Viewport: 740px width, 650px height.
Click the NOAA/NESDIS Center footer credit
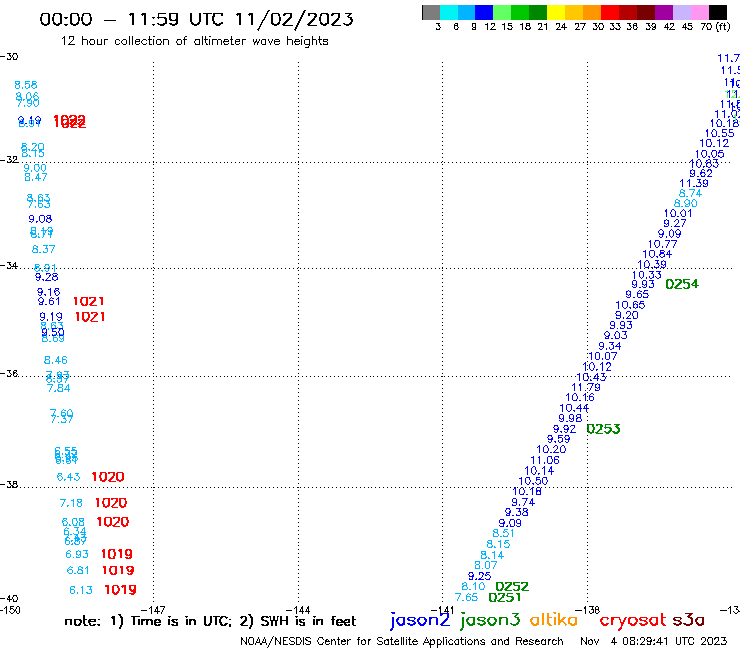pyautogui.click(x=402, y=641)
